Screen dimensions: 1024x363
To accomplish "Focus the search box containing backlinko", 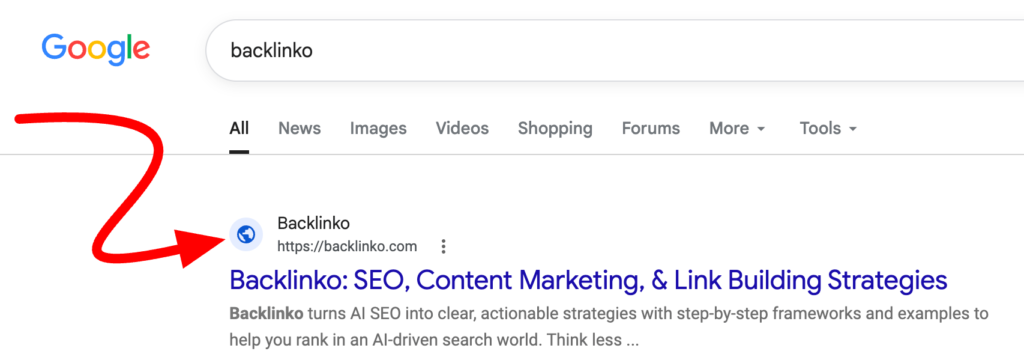I will [614, 51].
